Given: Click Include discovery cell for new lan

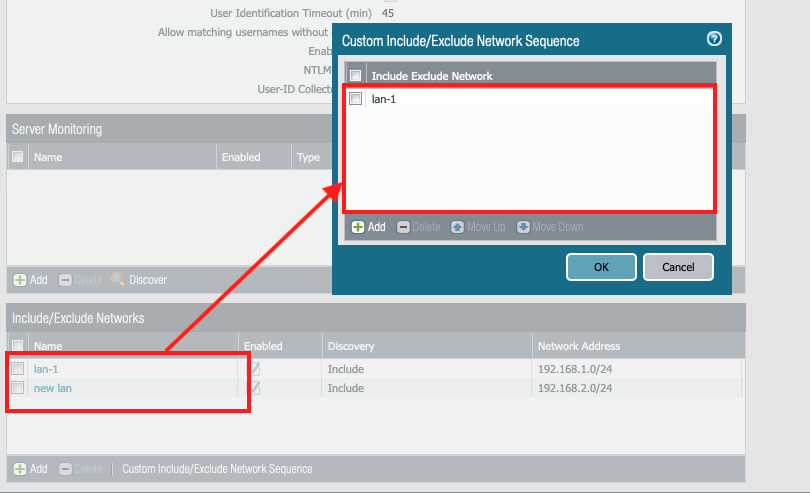Looking at the screenshot, I should [346, 388].
